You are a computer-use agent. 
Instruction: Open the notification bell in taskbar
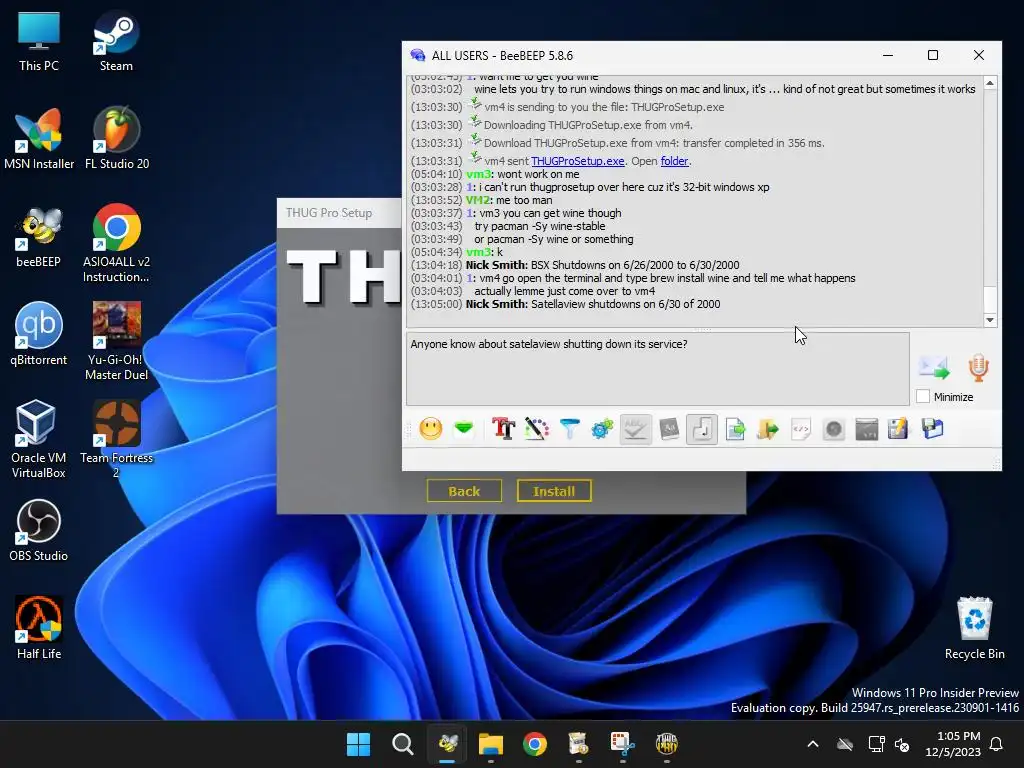pos(997,744)
